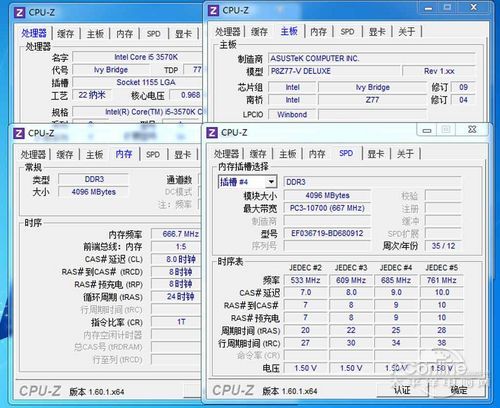Open the 主板 tab in the SPD window
This screenshot has height=408, width=500.
287,154
